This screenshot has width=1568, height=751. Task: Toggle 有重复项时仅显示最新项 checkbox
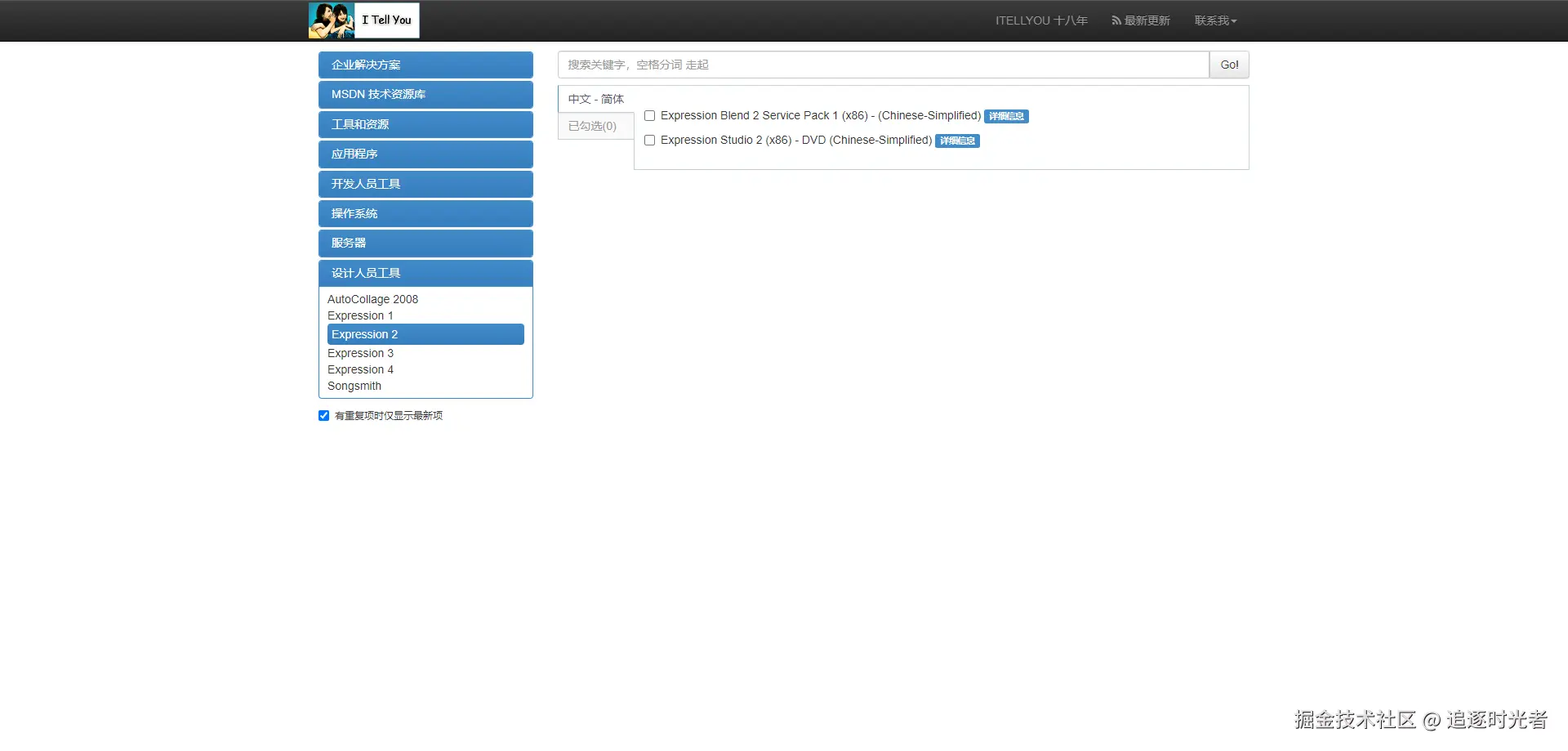324,416
